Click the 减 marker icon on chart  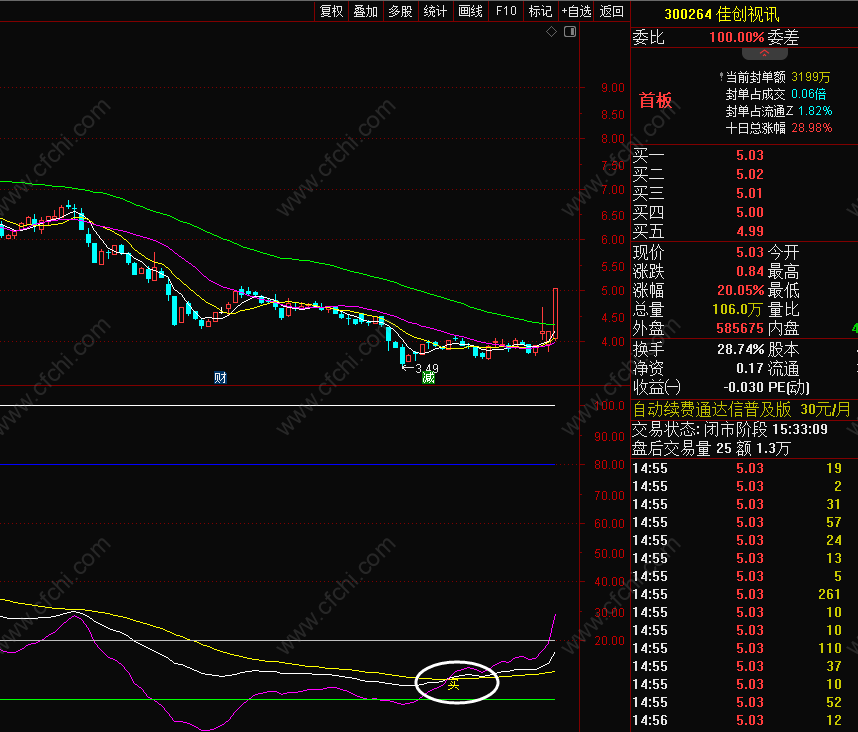tap(428, 377)
